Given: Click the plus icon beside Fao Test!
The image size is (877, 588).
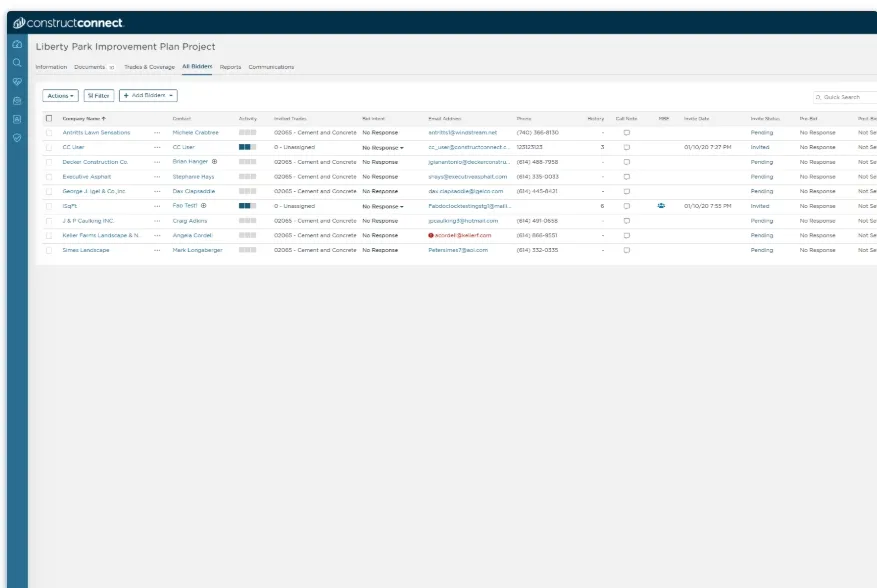Looking at the screenshot, I should click(x=204, y=205).
